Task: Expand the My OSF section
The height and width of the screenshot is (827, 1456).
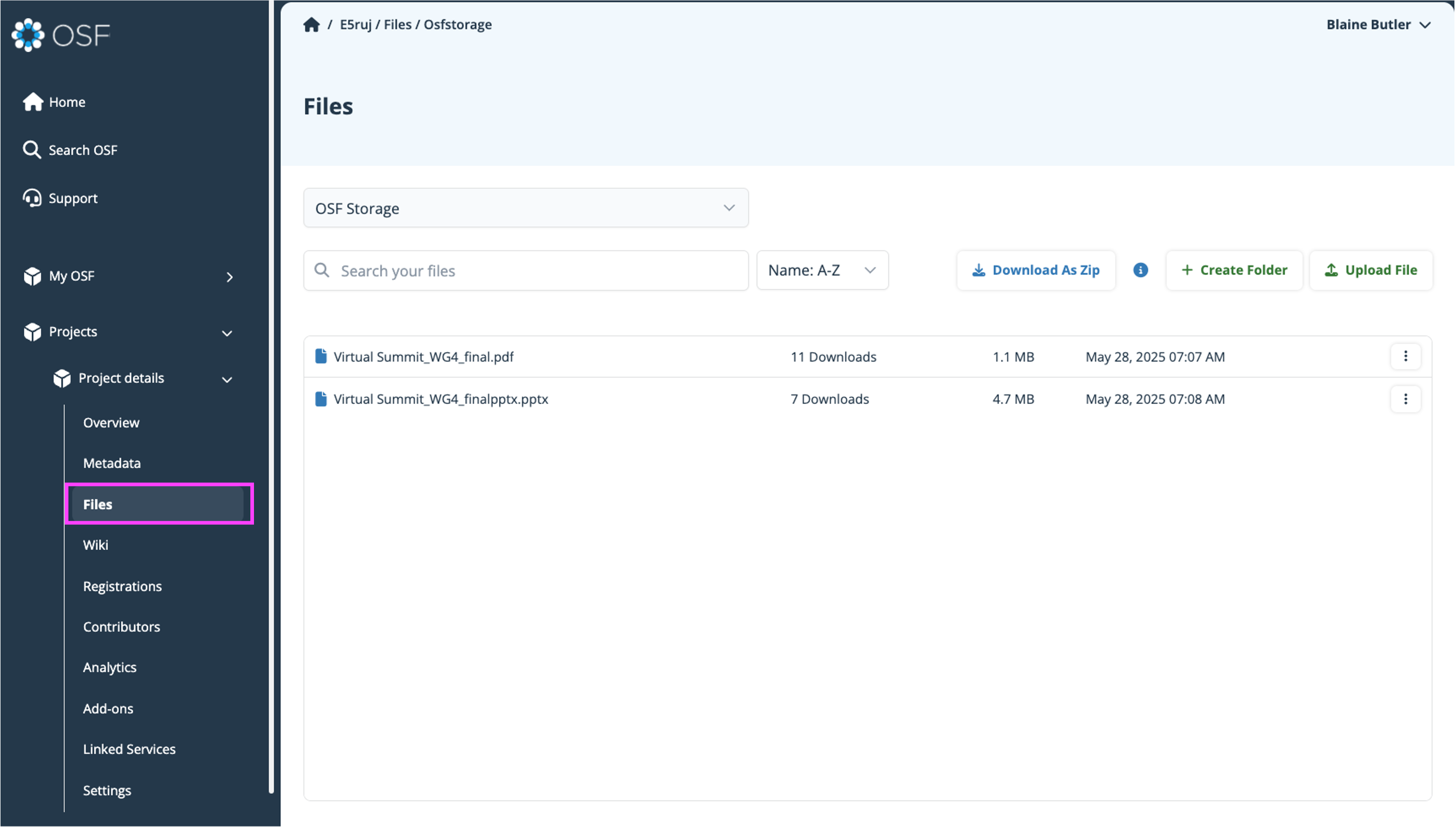Action: 229,276
